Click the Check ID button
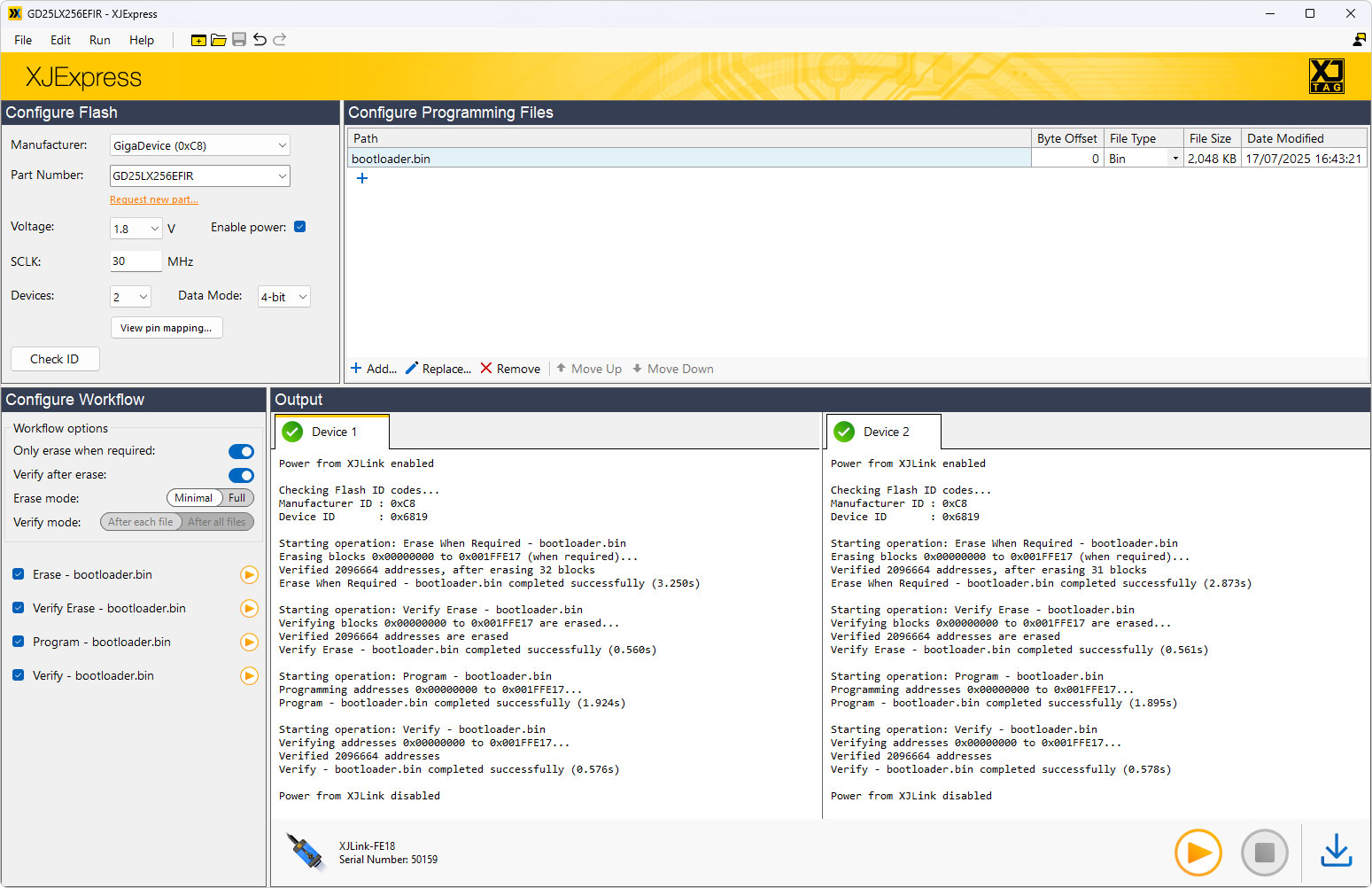The height and width of the screenshot is (888, 1372). (55, 359)
